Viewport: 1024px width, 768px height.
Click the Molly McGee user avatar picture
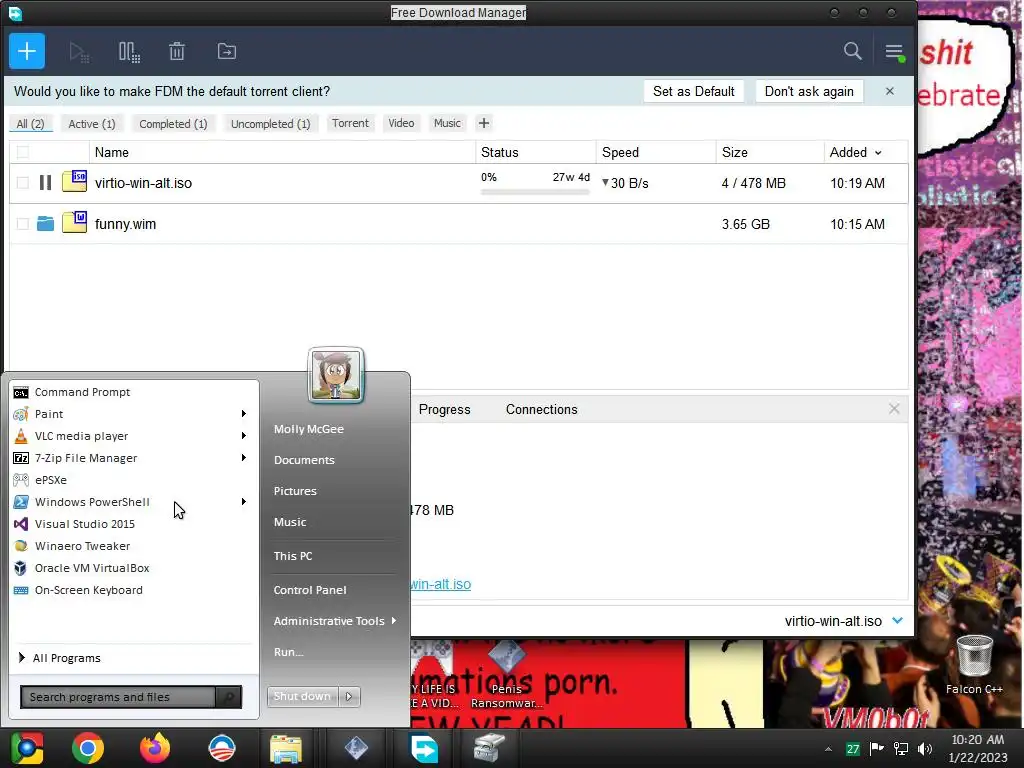coord(336,376)
